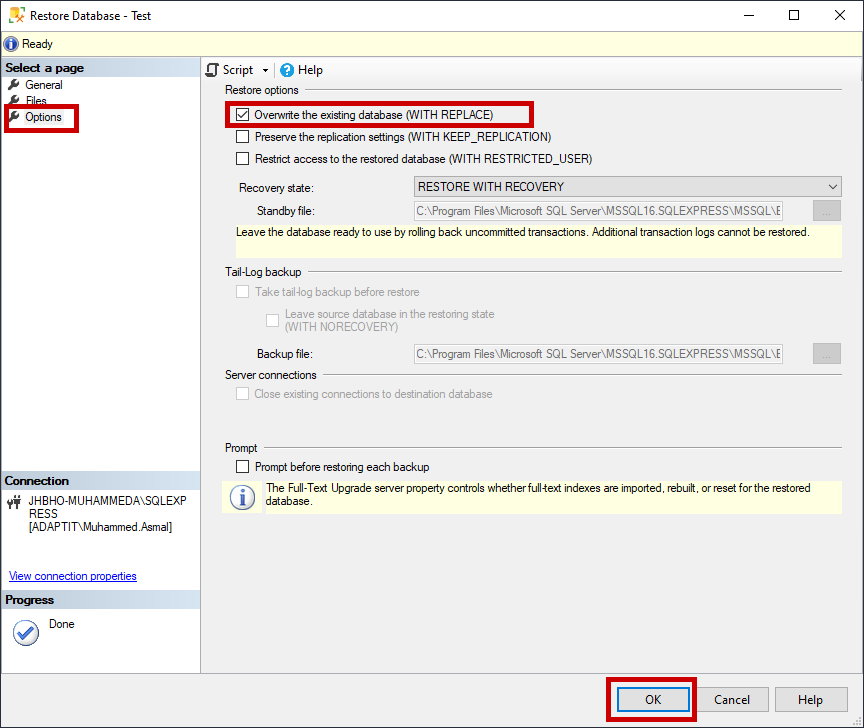Viewport: 864px width, 728px height.
Task: Click the Ready status info icon
Action: click(x=11, y=44)
